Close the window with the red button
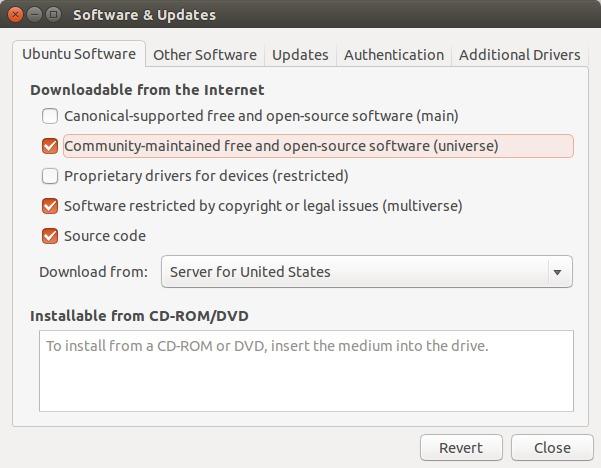This screenshot has width=601, height=468. point(15,15)
